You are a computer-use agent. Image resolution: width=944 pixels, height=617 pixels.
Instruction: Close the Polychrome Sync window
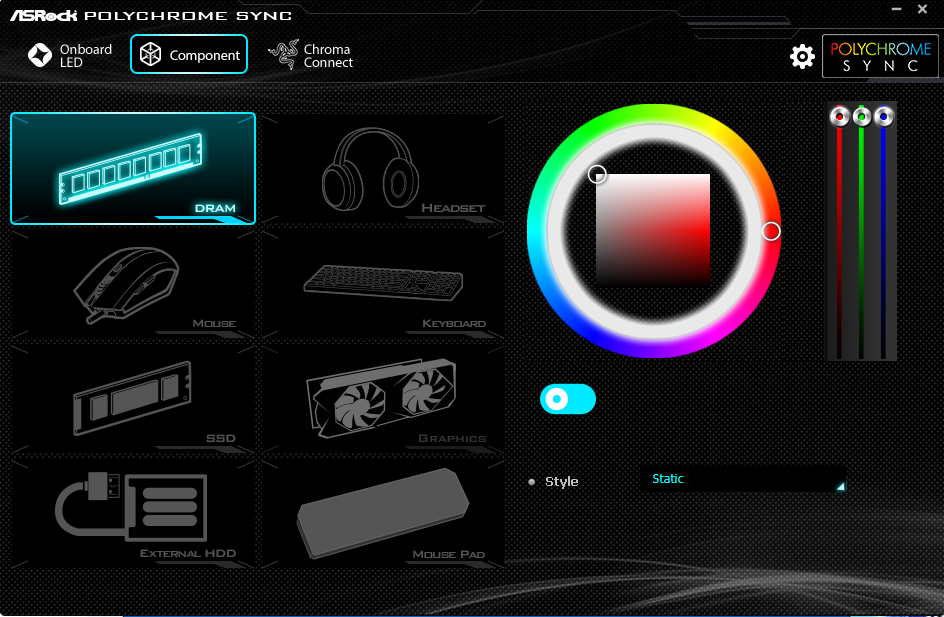click(922, 9)
